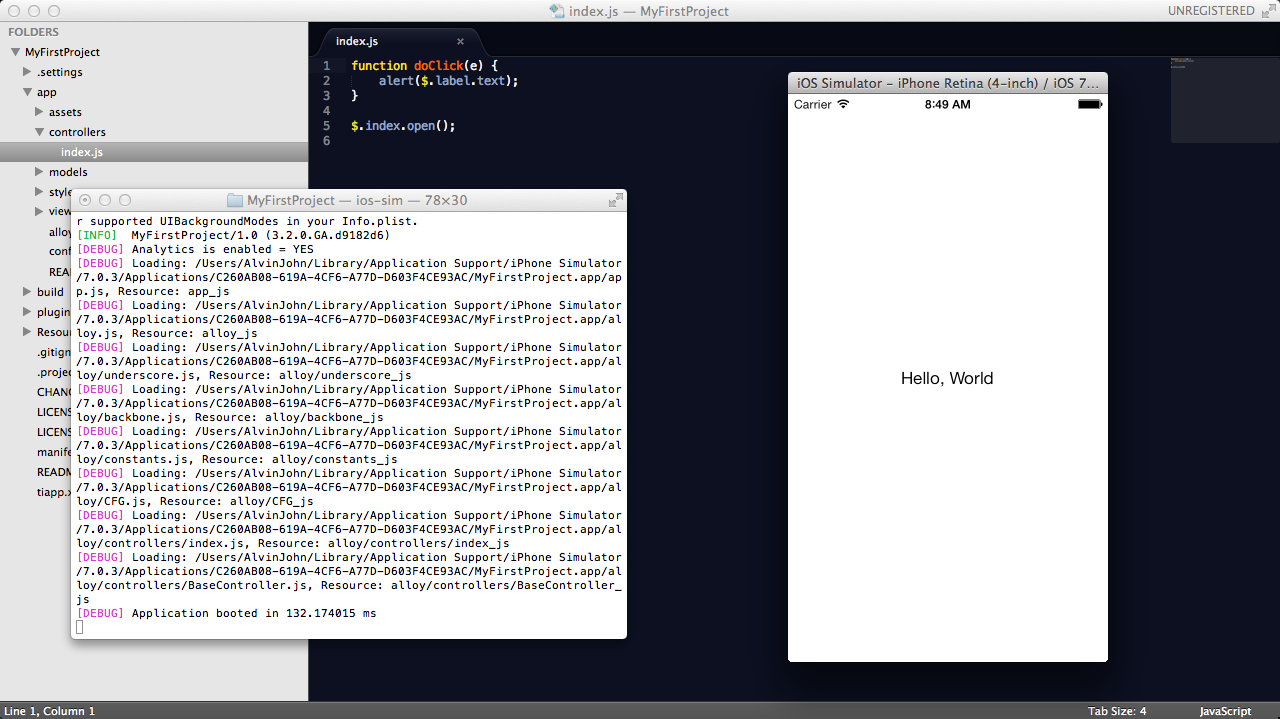The height and width of the screenshot is (719, 1280).
Task: Click the [INFO] MyFirstProject/1.0 log line
Action: pyautogui.click(x=233, y=235)
